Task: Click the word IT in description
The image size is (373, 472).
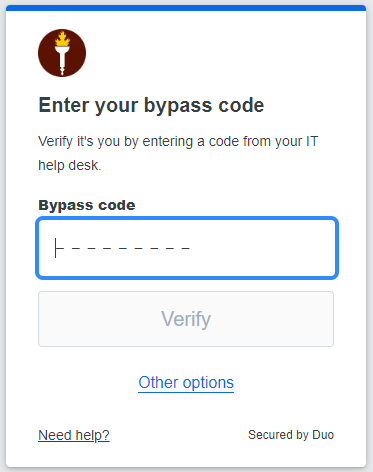Action: coord(312,141)
